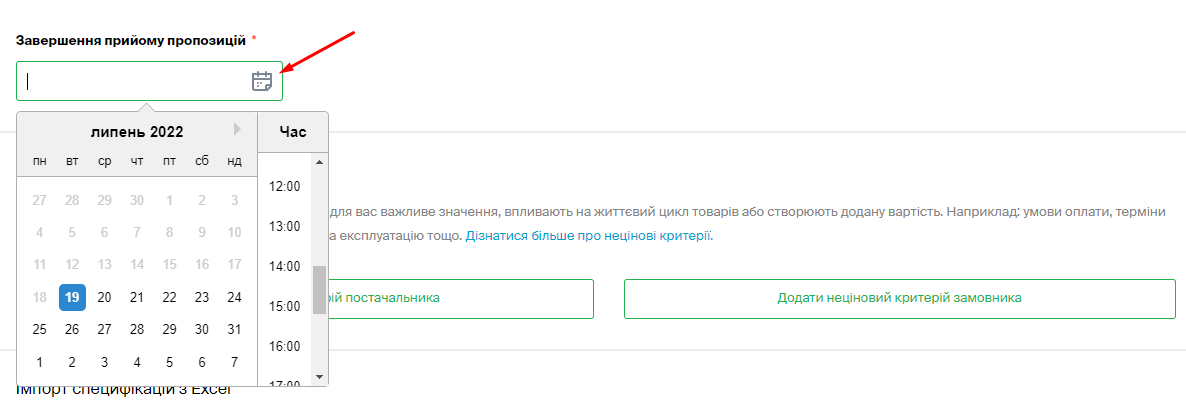
Task: Pick 15:00 as the time
Action: (x=286, y=306)
